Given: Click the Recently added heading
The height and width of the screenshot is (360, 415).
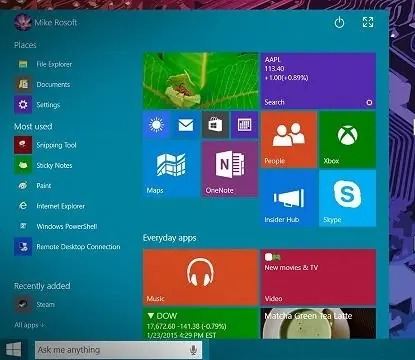Looking at the screenshot, I should click(42, 286).
